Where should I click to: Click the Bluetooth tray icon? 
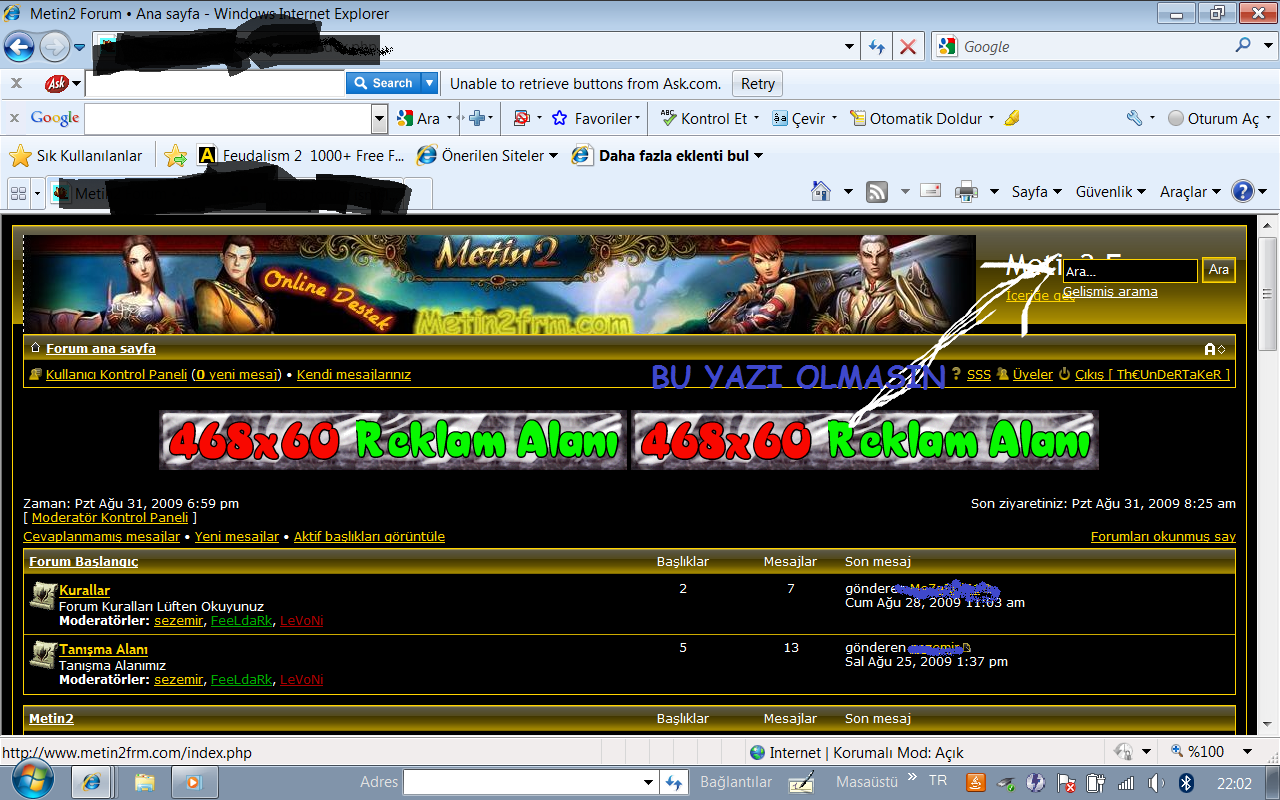coord(1187,783)
